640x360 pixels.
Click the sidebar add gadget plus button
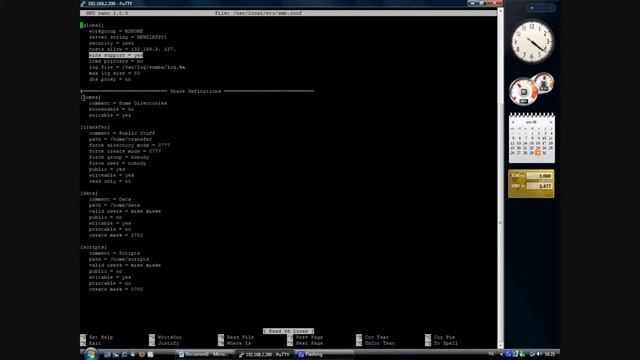tap(531, 8)
